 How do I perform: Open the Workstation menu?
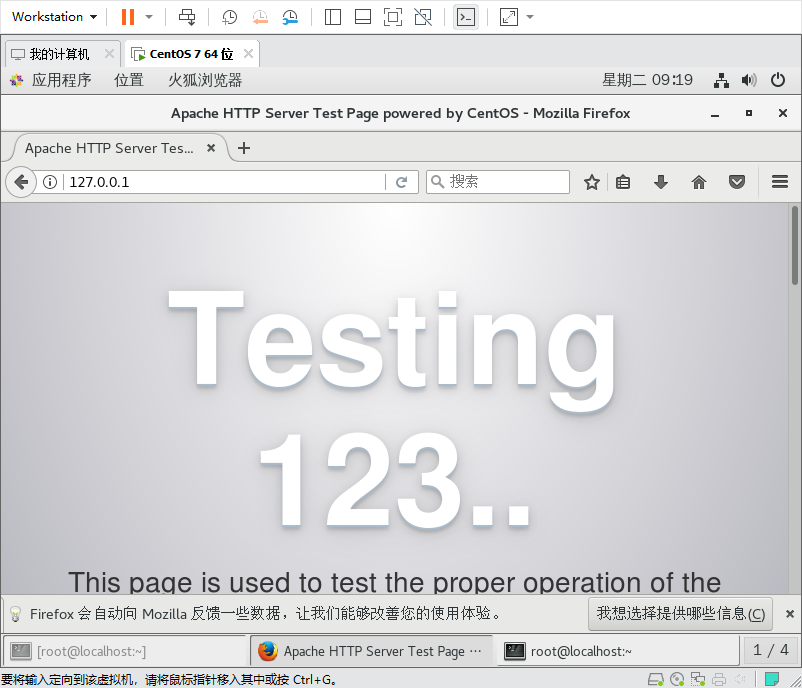[x=50, y=16]
